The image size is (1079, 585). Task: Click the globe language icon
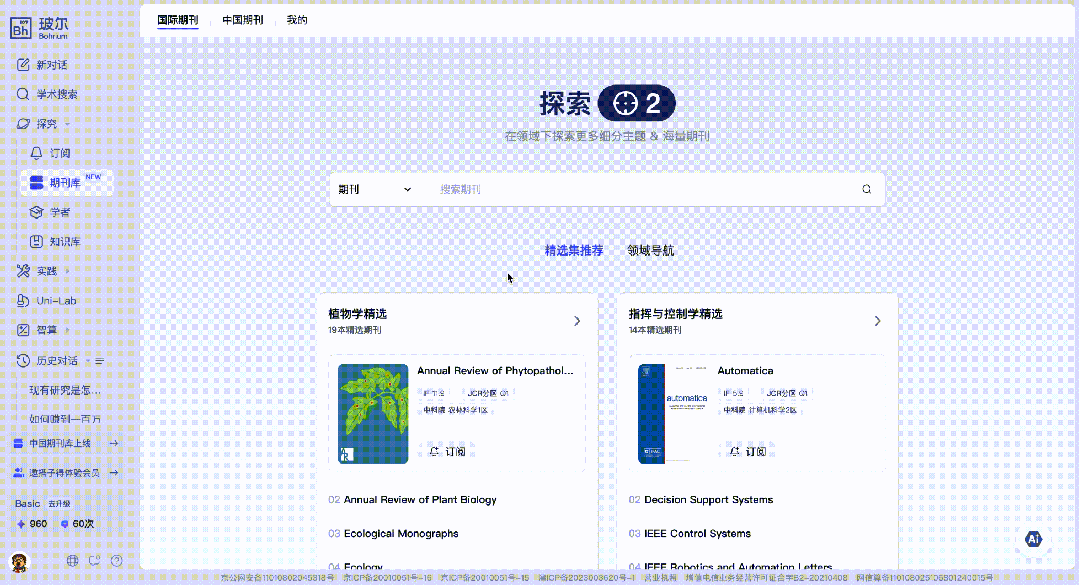click(73, 561)
